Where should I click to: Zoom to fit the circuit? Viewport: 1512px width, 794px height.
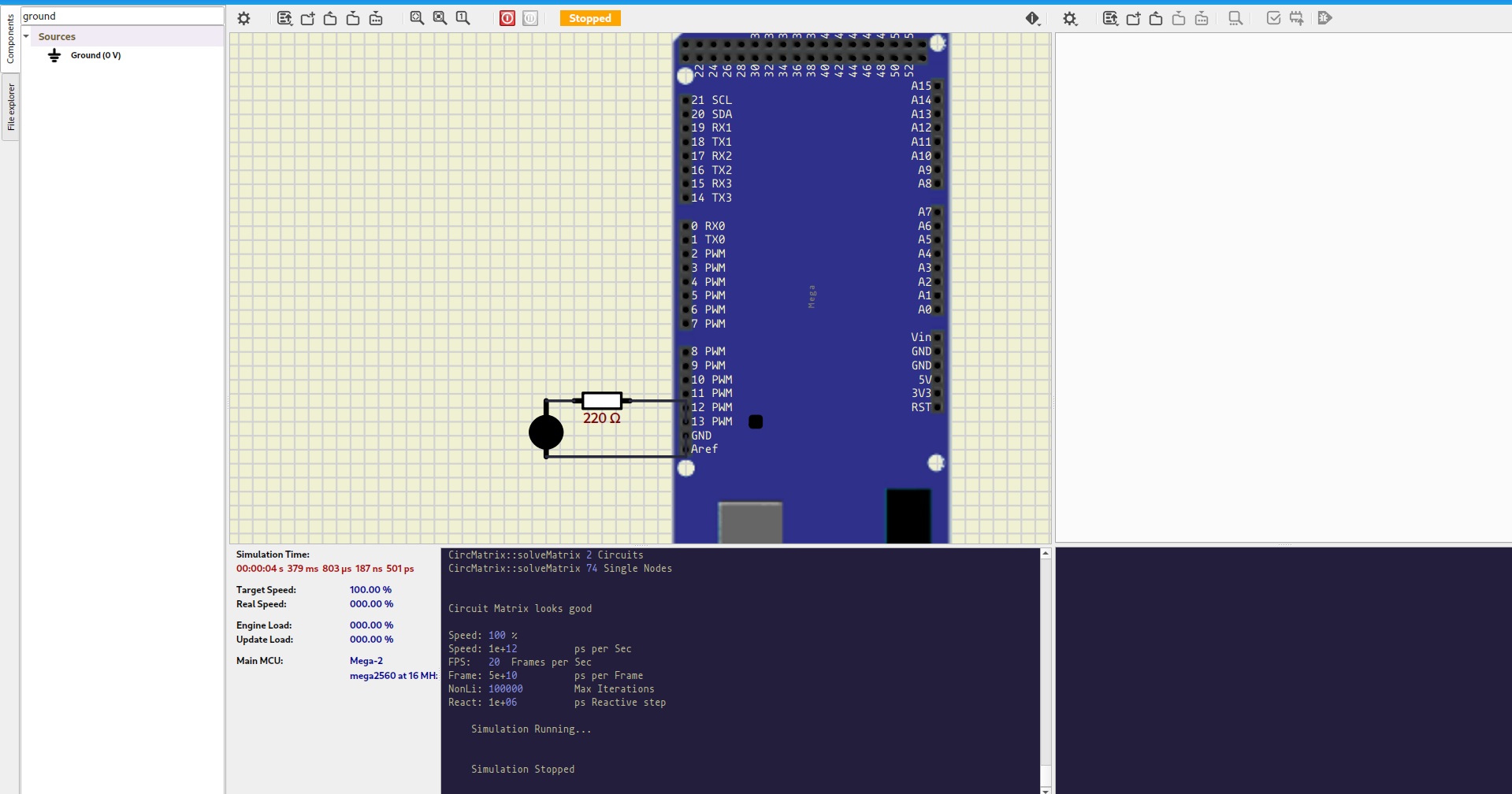[x=417, y=18]
